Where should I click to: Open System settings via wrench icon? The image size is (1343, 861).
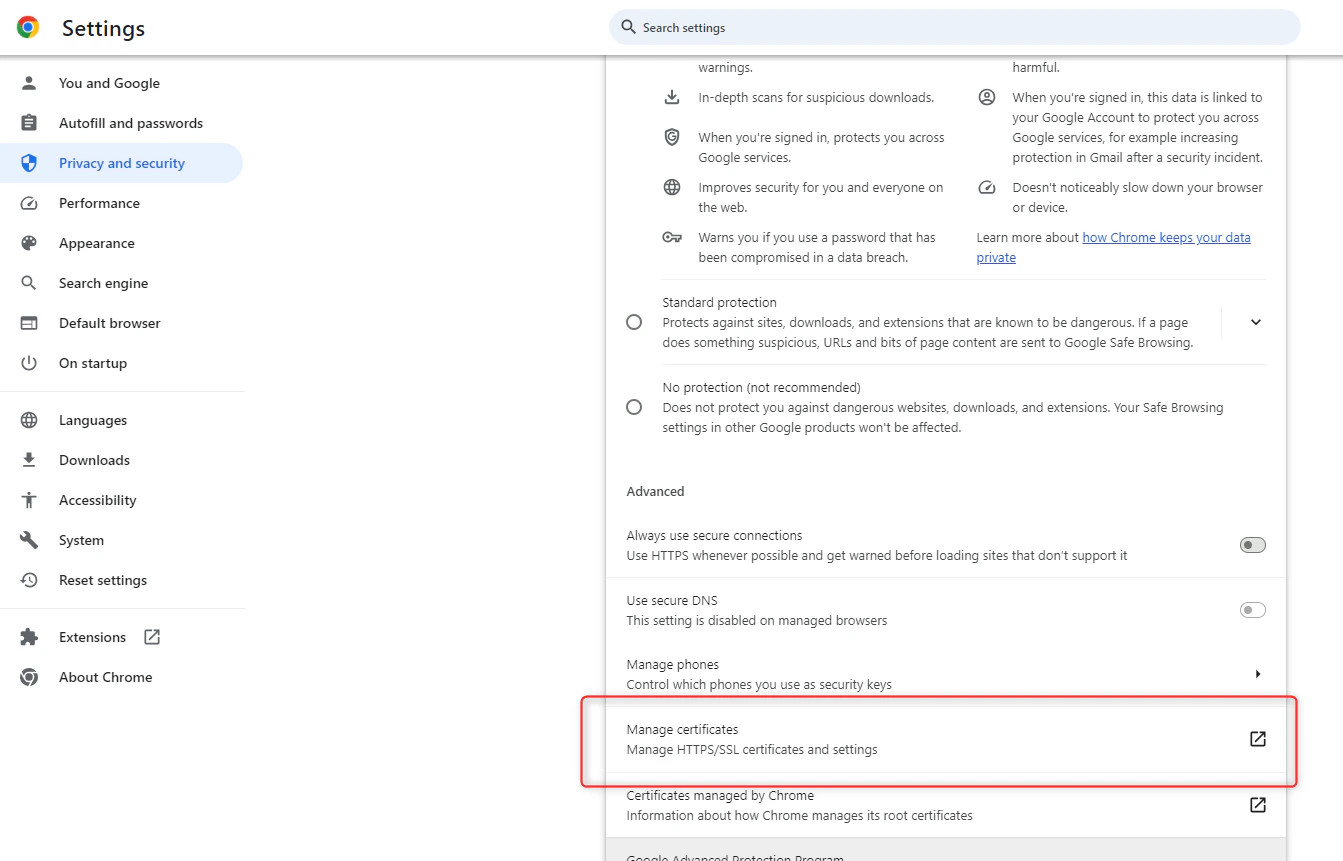coord(28,540)
